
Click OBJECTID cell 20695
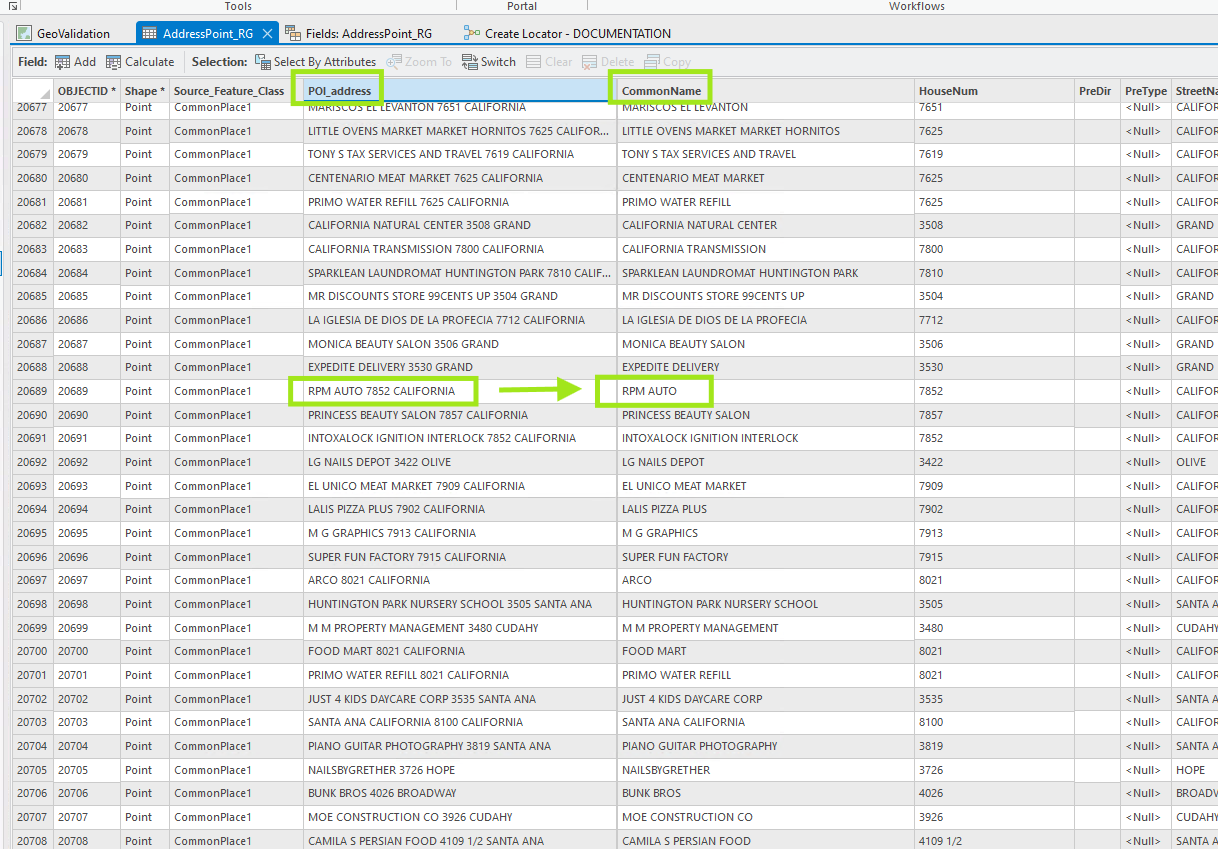tap(87, 533)
